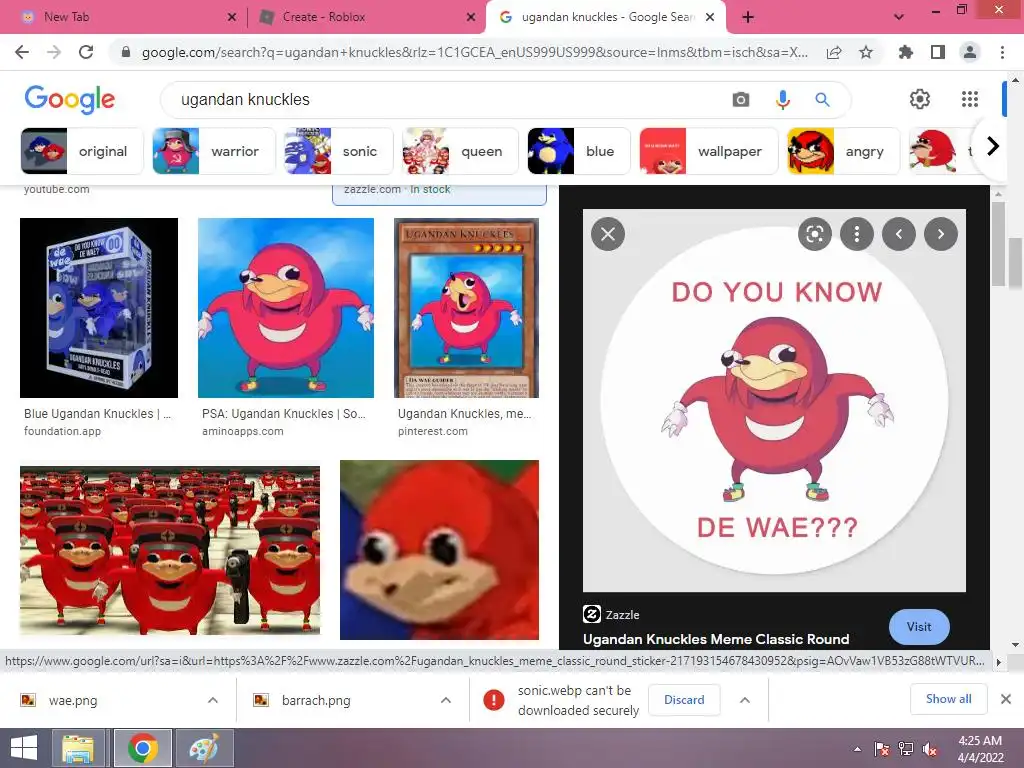Filter images by blue chip
Screen dimensions: 1024x768
[579, 152]
